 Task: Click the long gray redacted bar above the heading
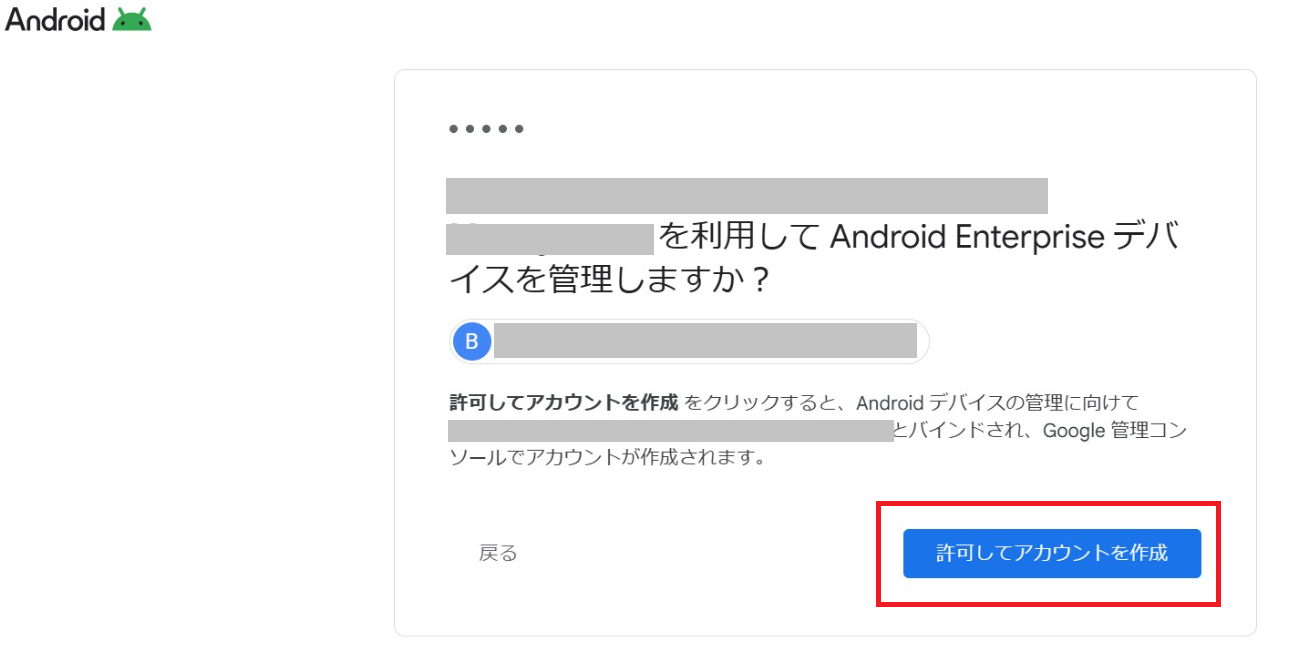(x=747, y=196)
